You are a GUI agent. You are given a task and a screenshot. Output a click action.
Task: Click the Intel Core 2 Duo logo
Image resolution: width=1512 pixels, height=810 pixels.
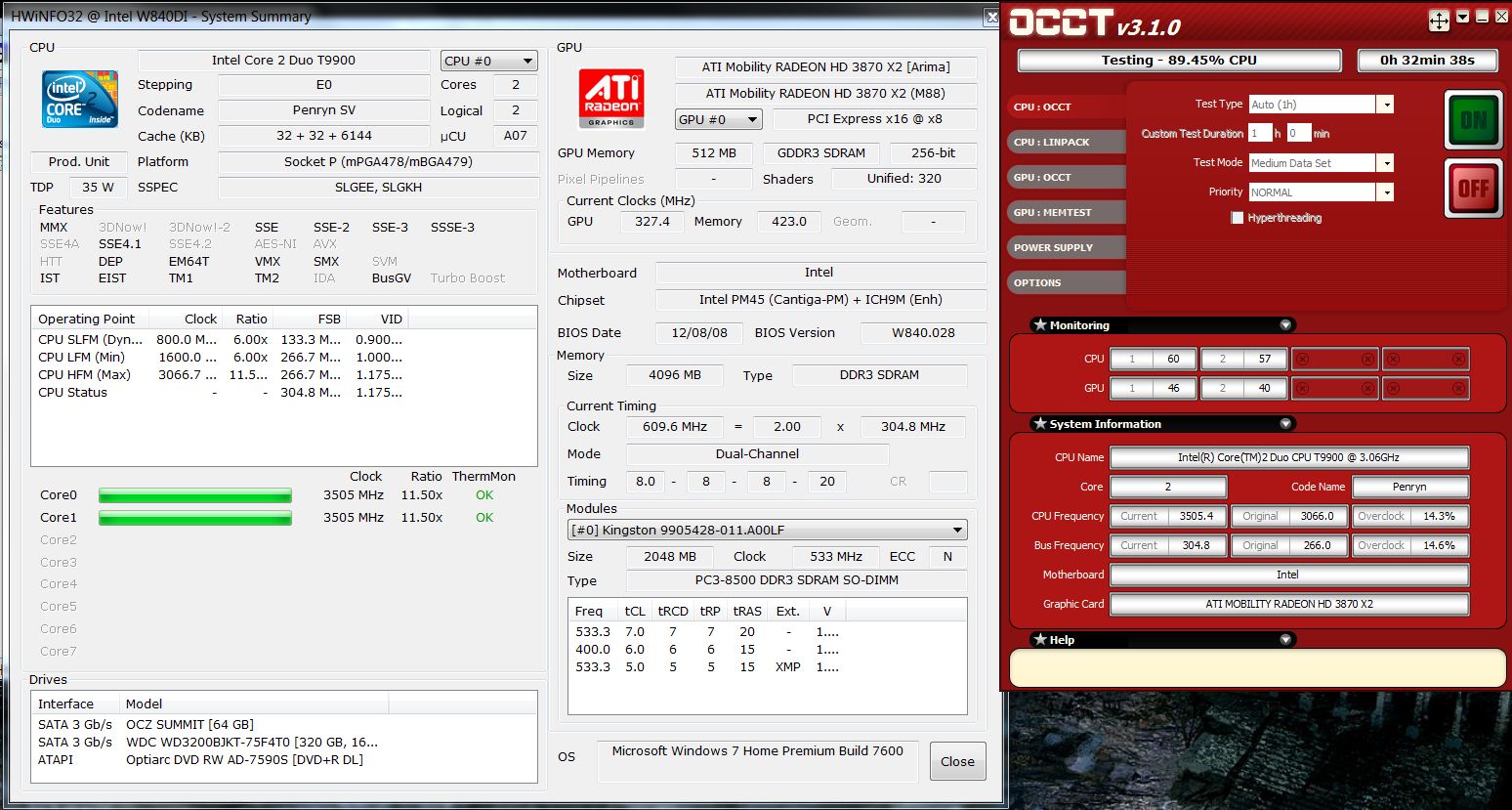pos(80,99)
